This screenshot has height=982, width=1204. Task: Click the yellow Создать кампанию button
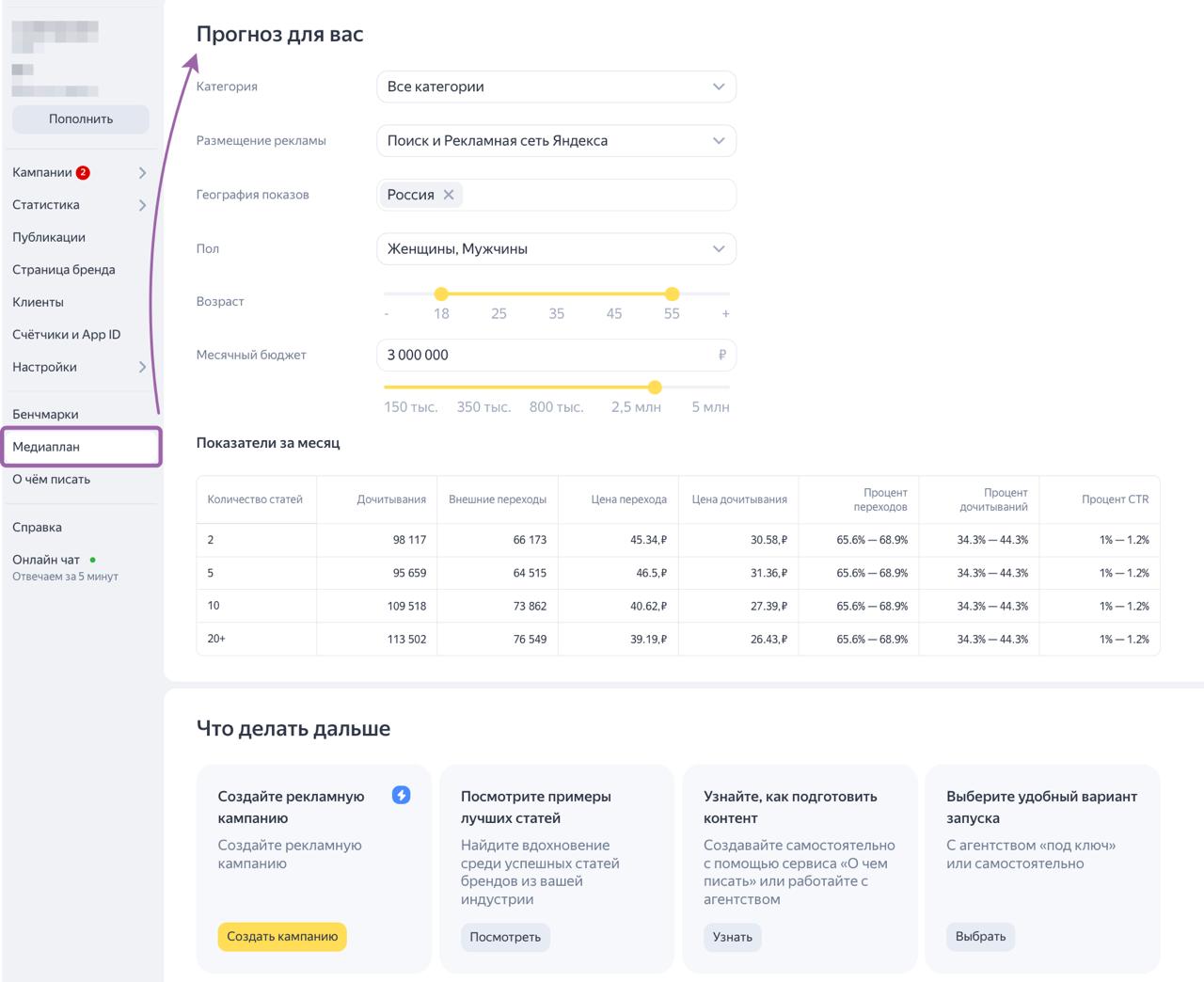pyautogui.click(x=282, y=937)
